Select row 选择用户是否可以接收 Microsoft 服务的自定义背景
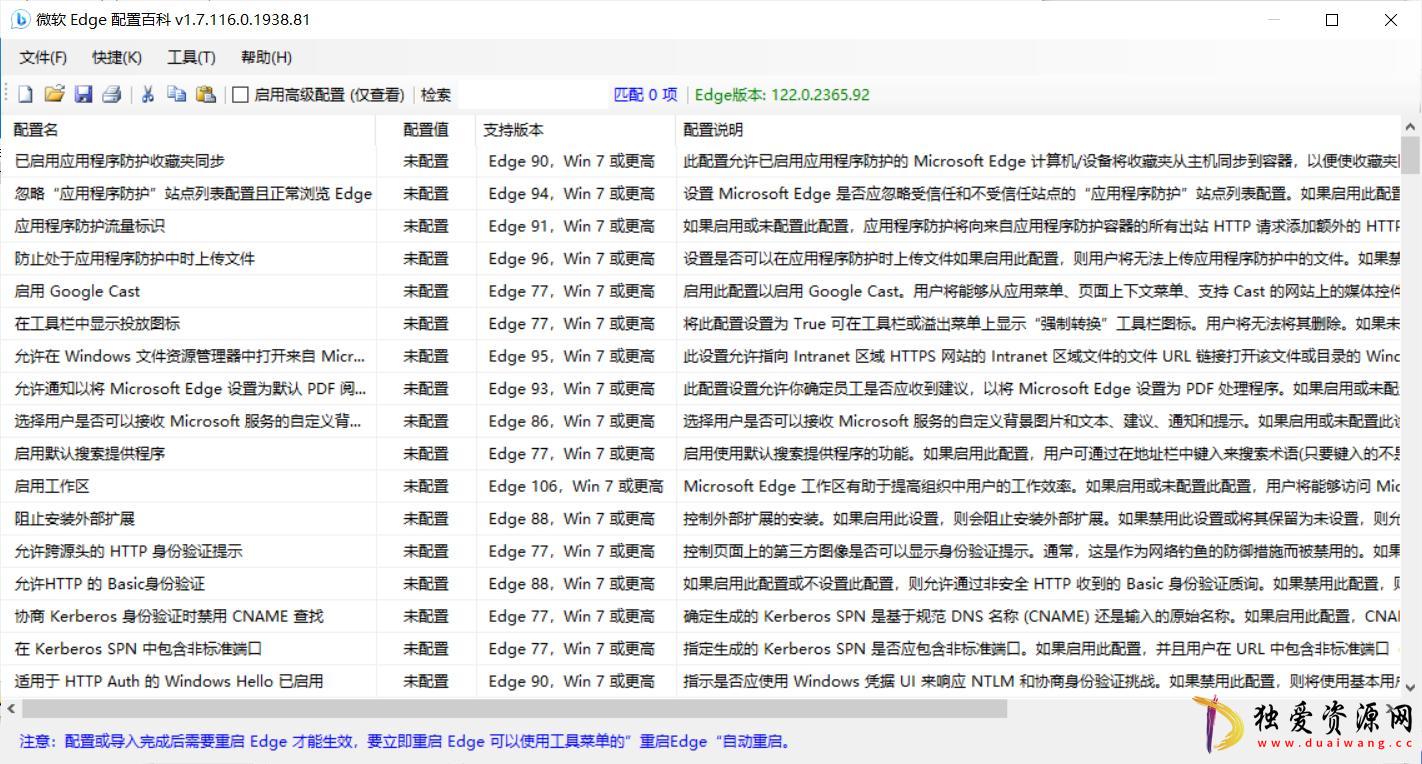 (x=702, y=421)
